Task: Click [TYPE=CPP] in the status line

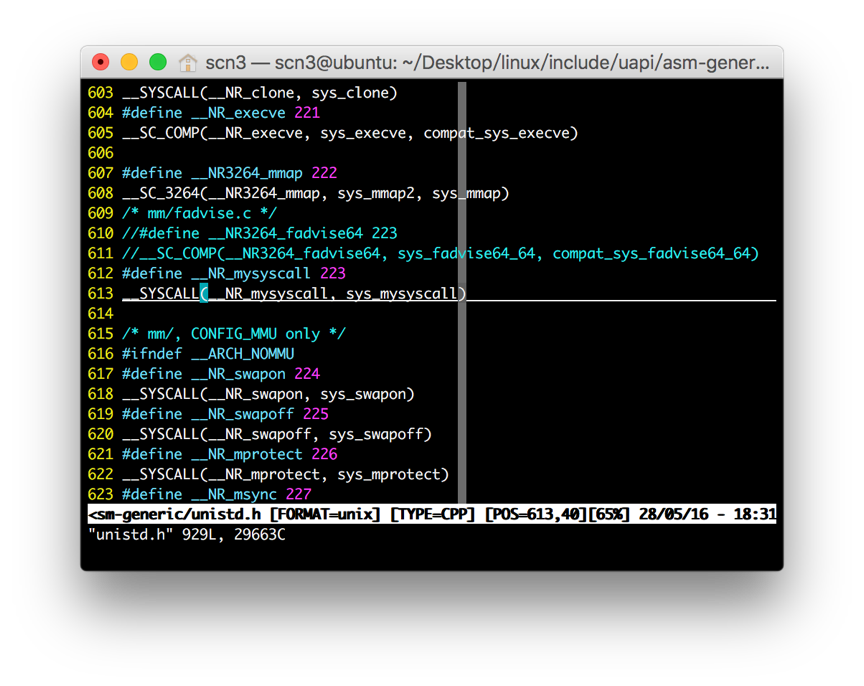Action: click(x=432, y=514)
